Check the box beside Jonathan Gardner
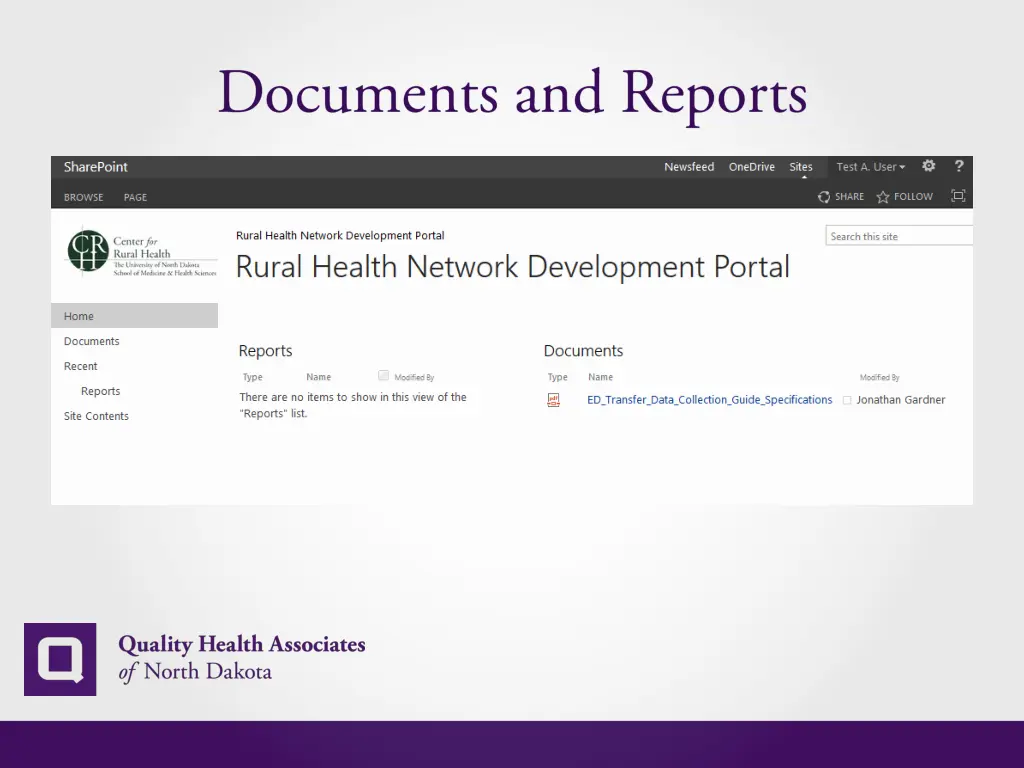This screenshot has width=1024, height=768. [847, 400]
